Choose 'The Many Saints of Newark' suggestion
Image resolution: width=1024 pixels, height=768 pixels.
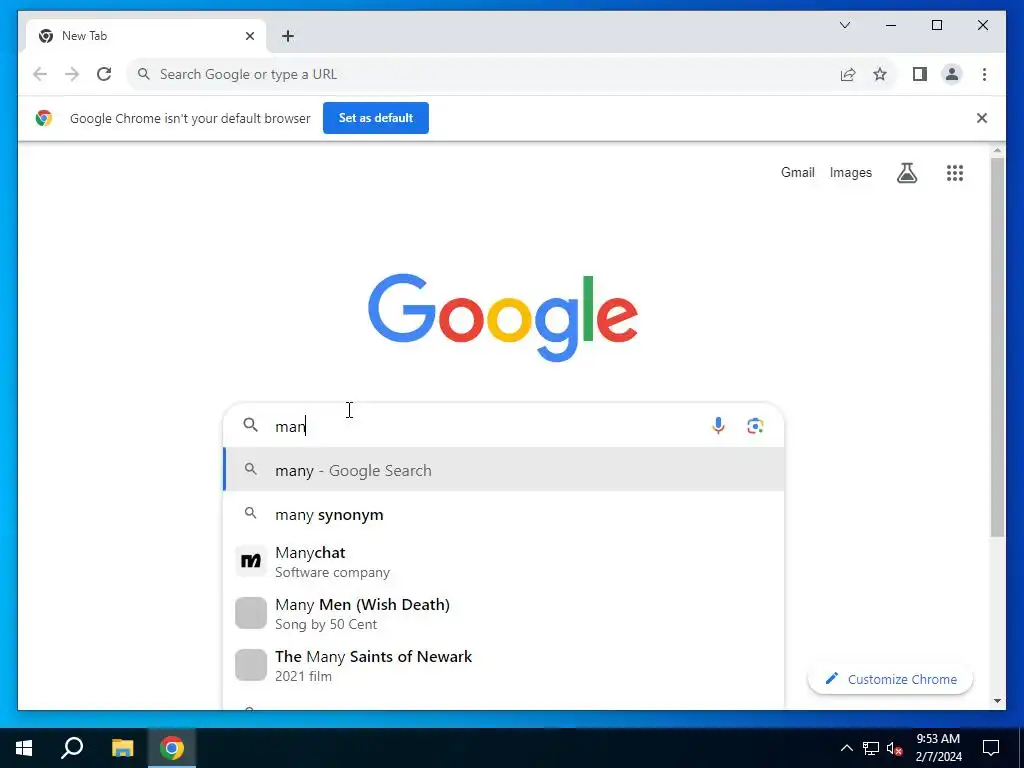[x=504, y=665]
